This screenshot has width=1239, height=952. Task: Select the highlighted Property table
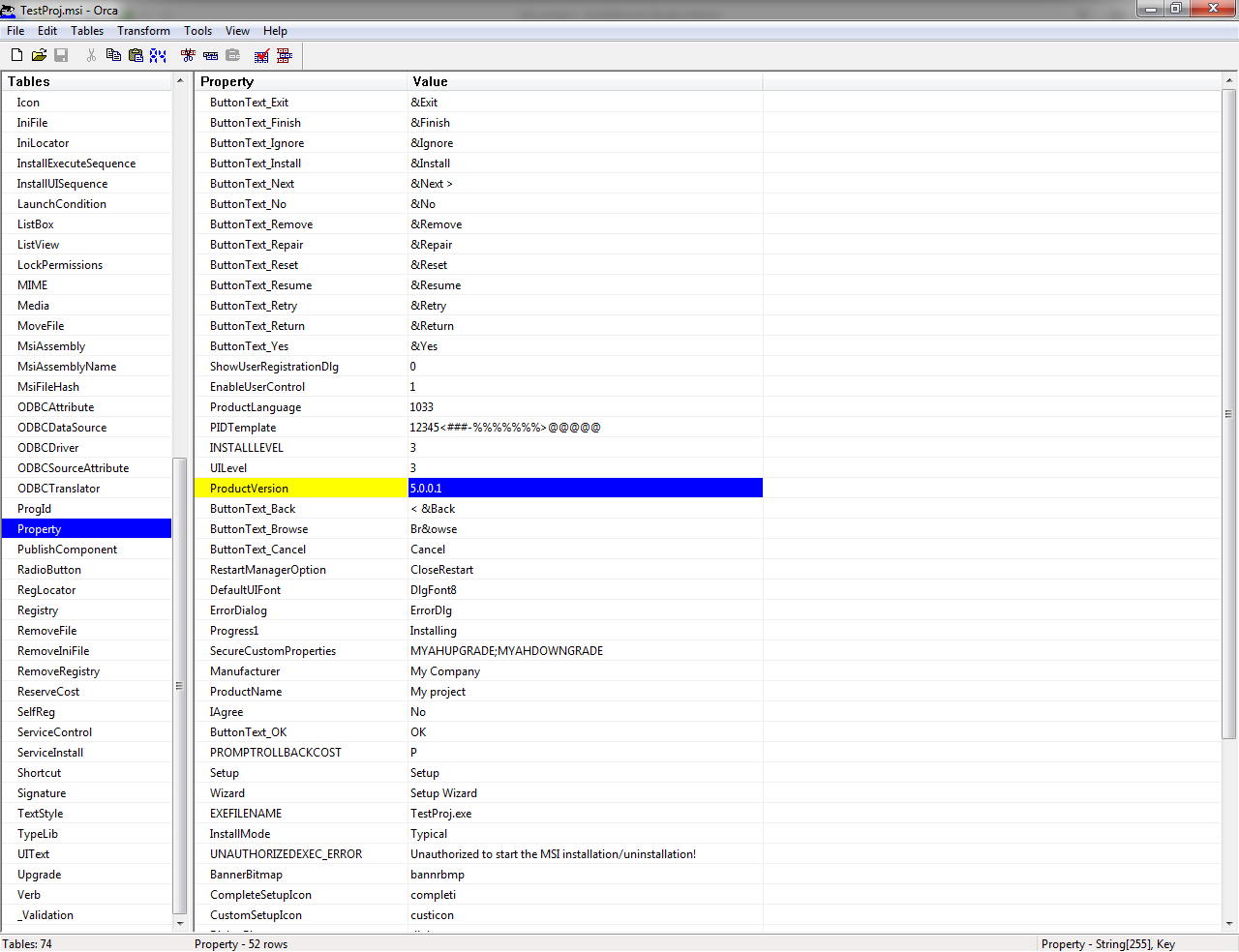(86, 529)
